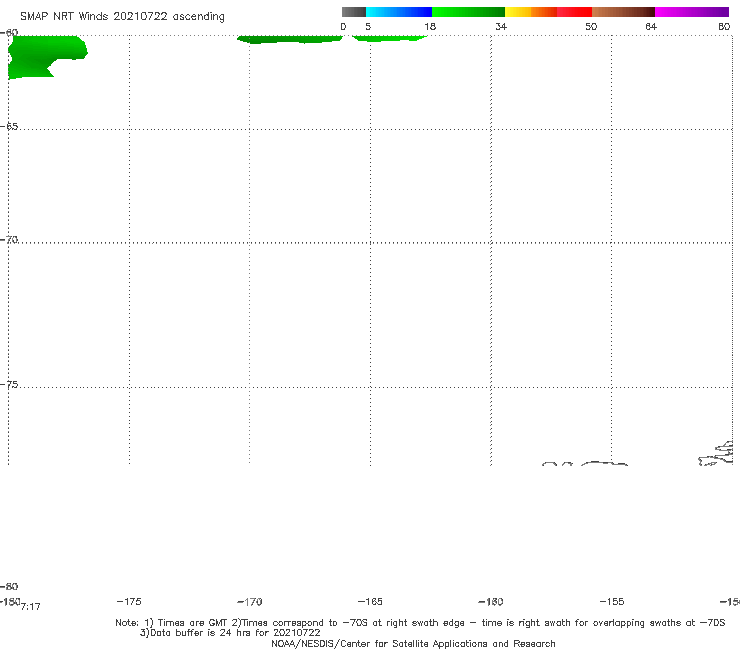
Task: Click the swath time label '7:17'
Action: (31, 607)
